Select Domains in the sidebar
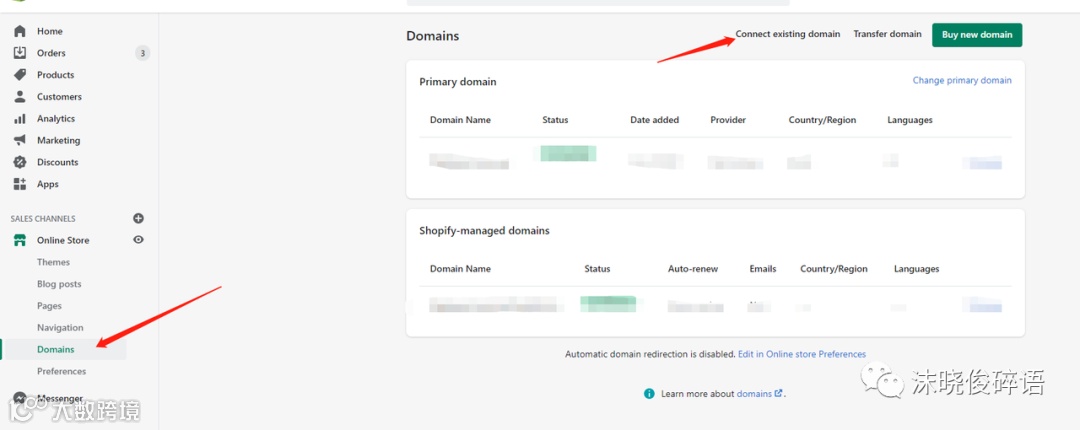The height and width of the screenshot is (430, 1080). click(56, 349)
